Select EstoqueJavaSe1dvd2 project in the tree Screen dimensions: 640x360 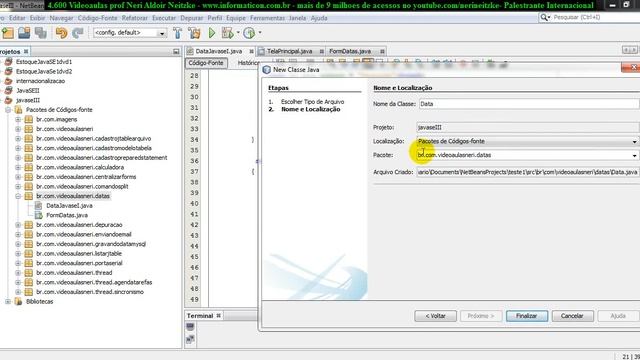44,71
